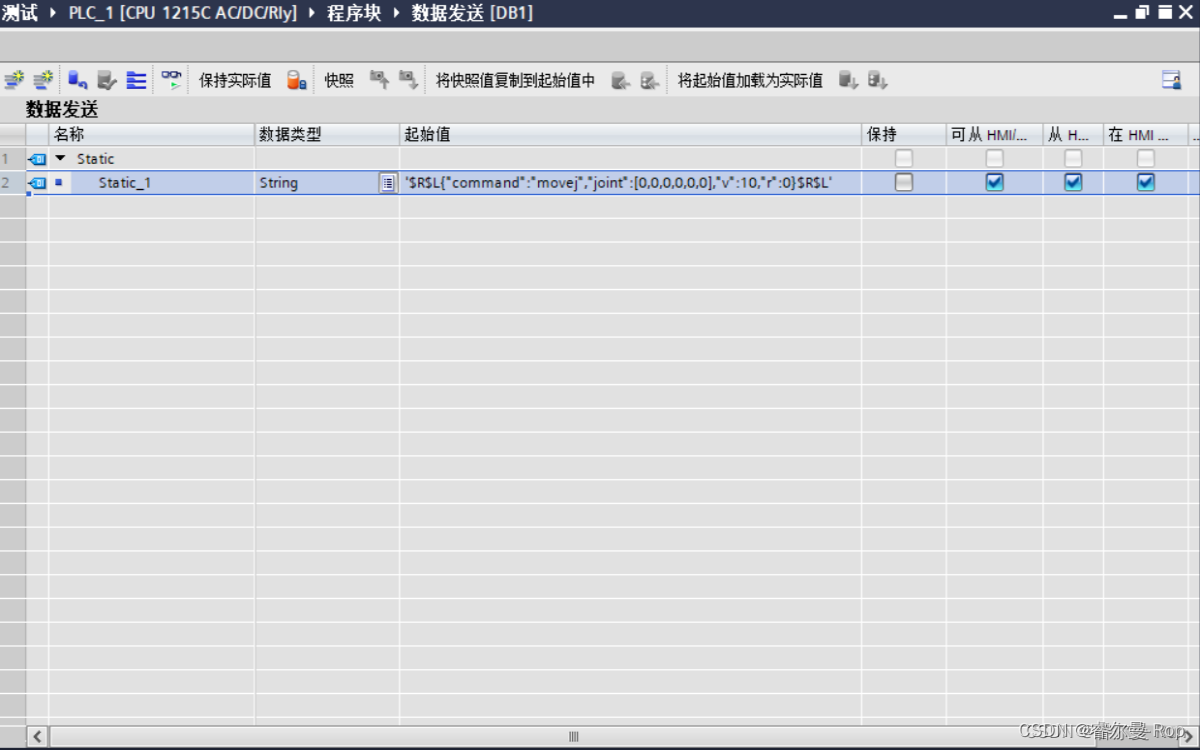Select row number 2 header
The height and width of the screenshot is (750, 1200).
(12, 183)
